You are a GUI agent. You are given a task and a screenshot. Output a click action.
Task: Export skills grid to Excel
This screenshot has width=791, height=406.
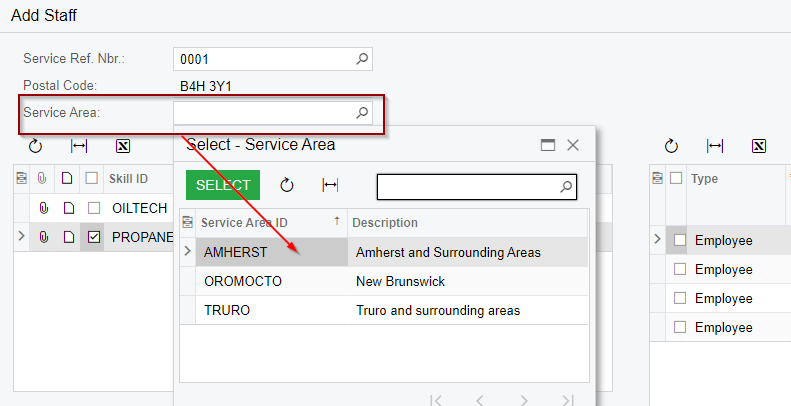[123, 146]
